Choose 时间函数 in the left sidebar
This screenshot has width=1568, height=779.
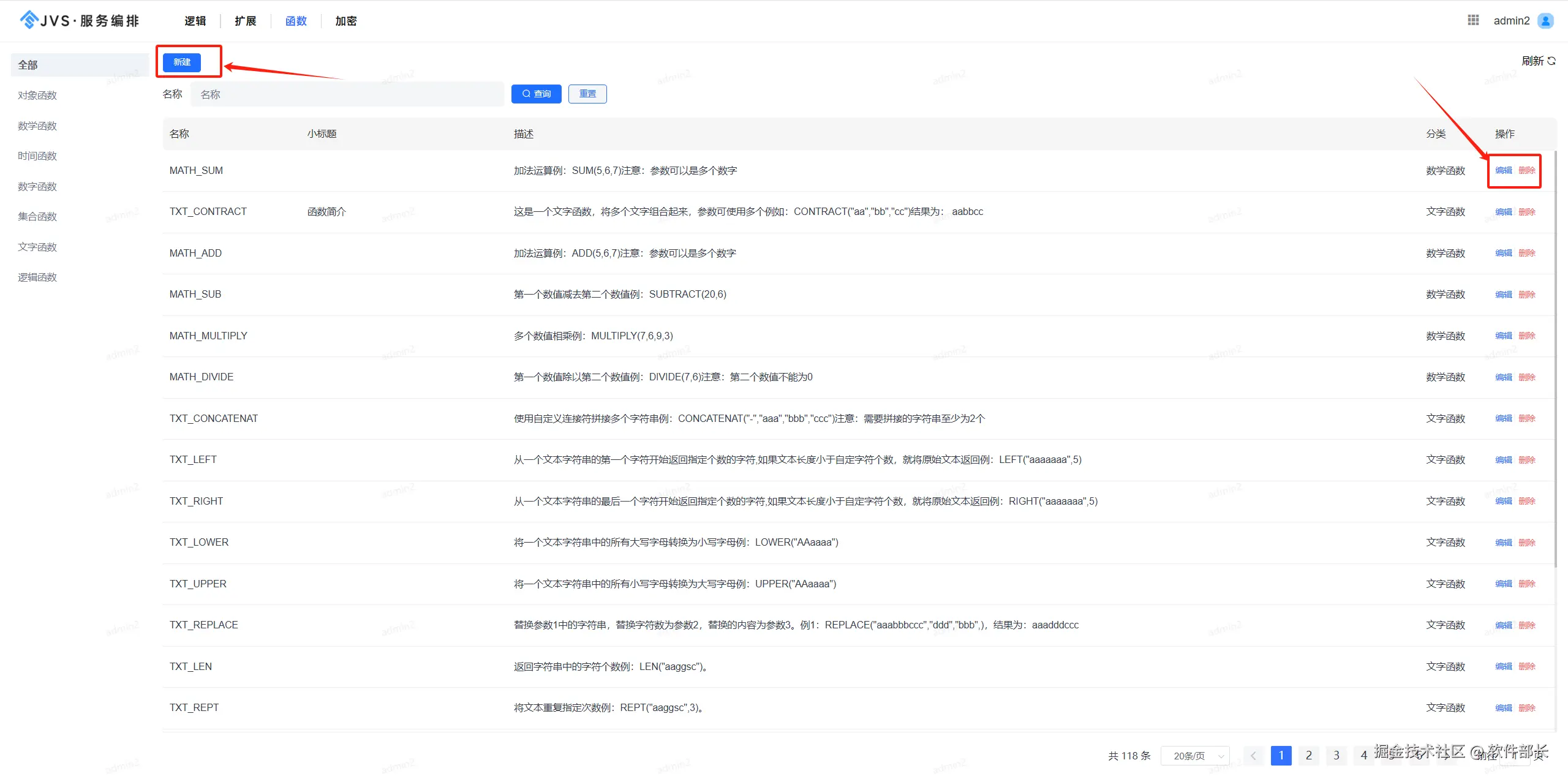click(37, 156)
